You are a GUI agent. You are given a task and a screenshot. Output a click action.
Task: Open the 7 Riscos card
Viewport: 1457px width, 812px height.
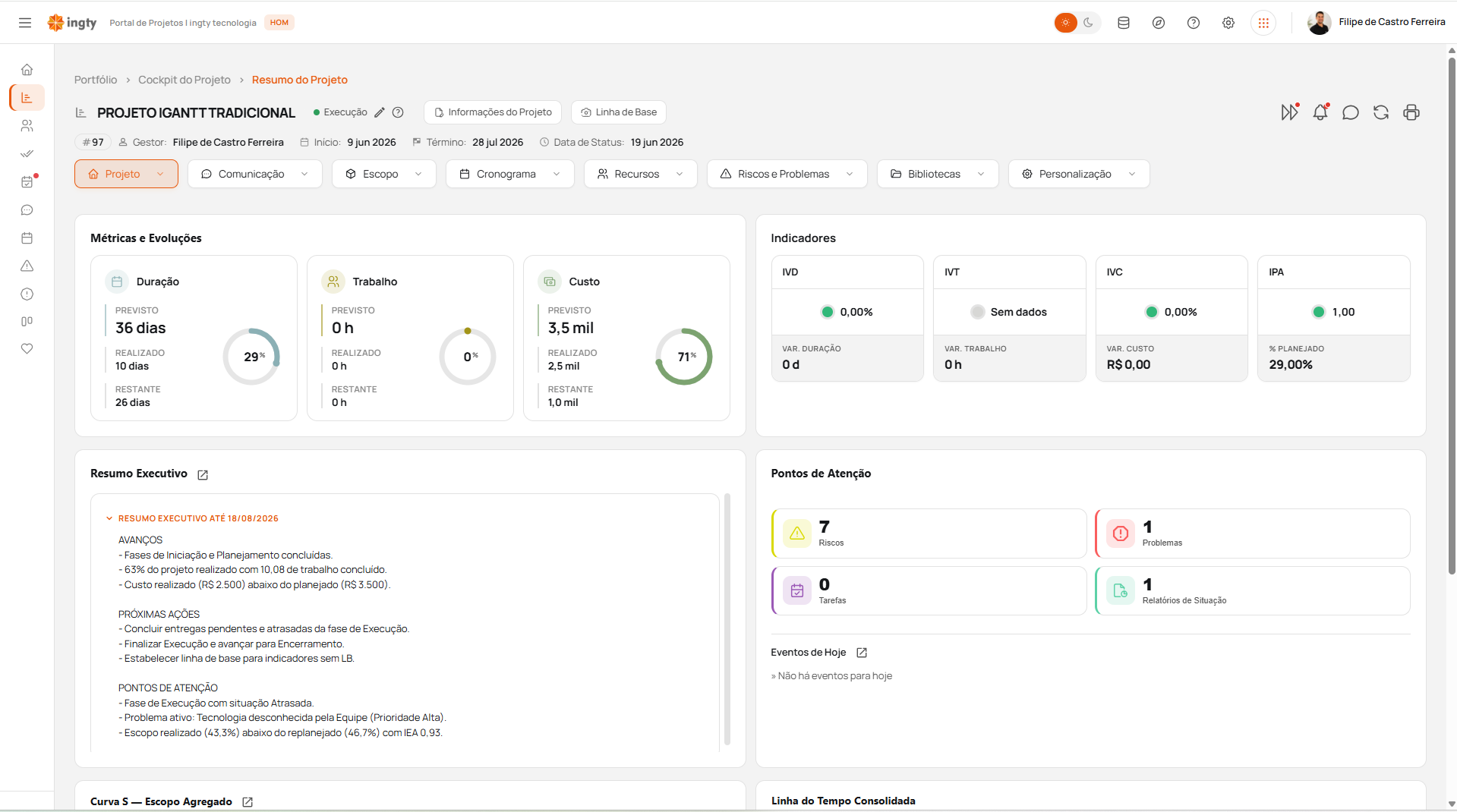929,533
